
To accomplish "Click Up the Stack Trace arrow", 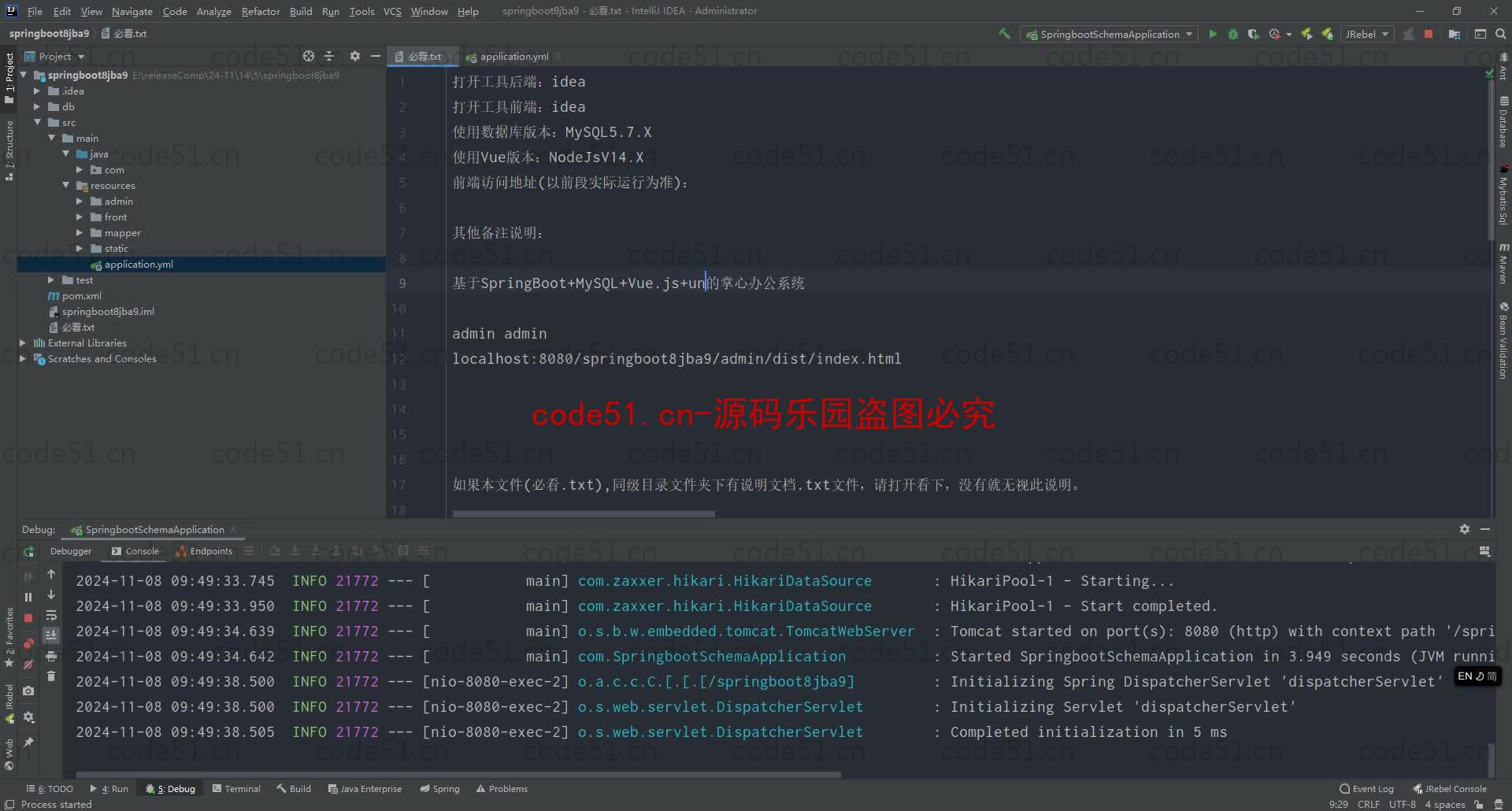I will (x=51, y=574).
